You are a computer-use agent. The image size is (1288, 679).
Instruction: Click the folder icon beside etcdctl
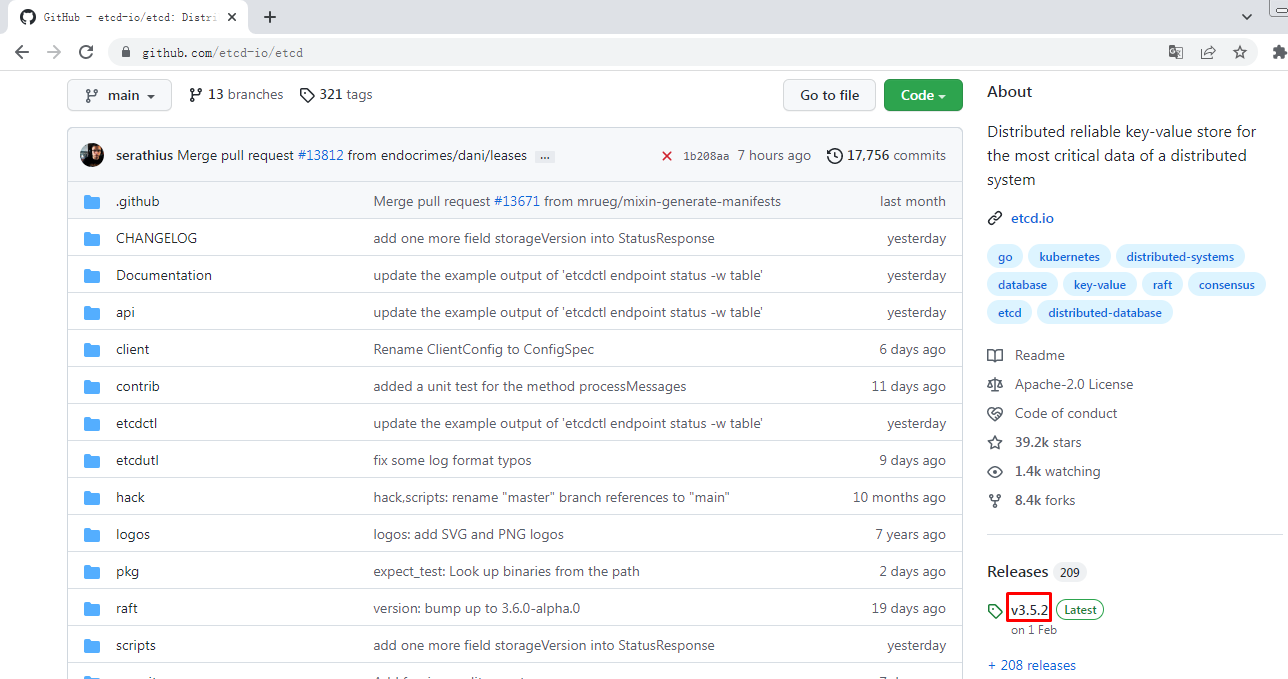point(93,424)
